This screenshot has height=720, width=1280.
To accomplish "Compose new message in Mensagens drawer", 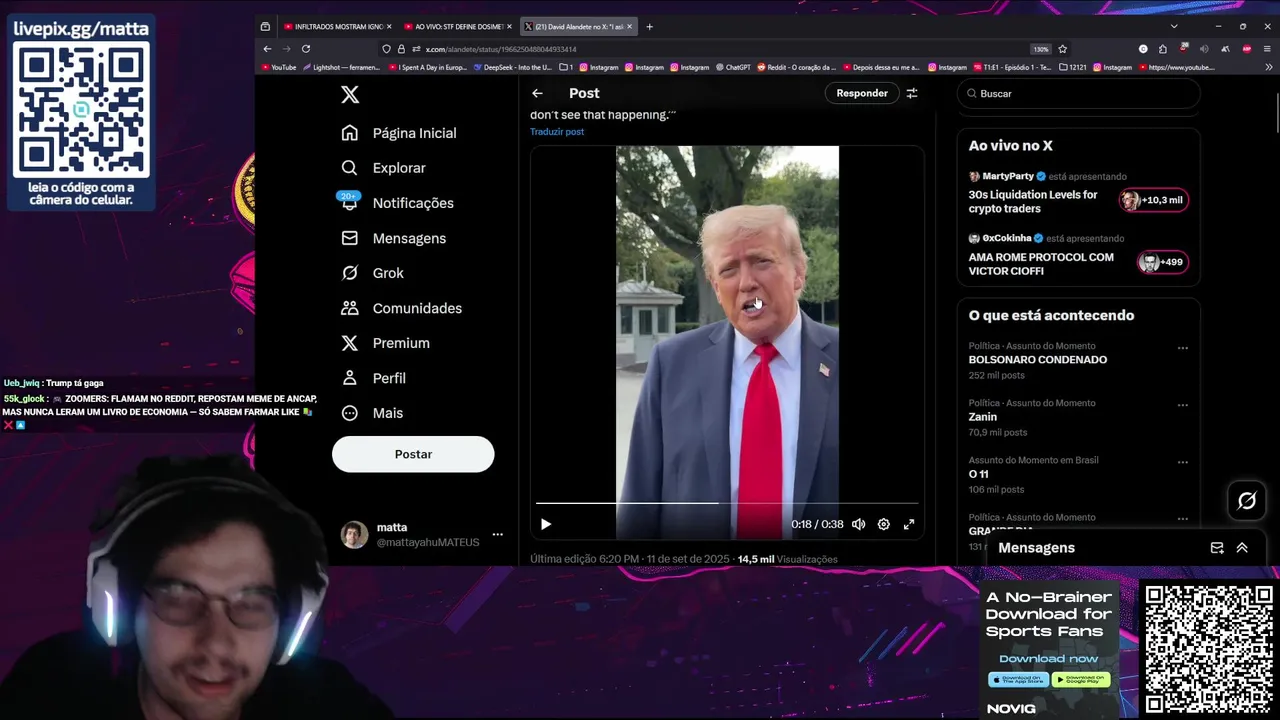I will [x=1217, y=548].
